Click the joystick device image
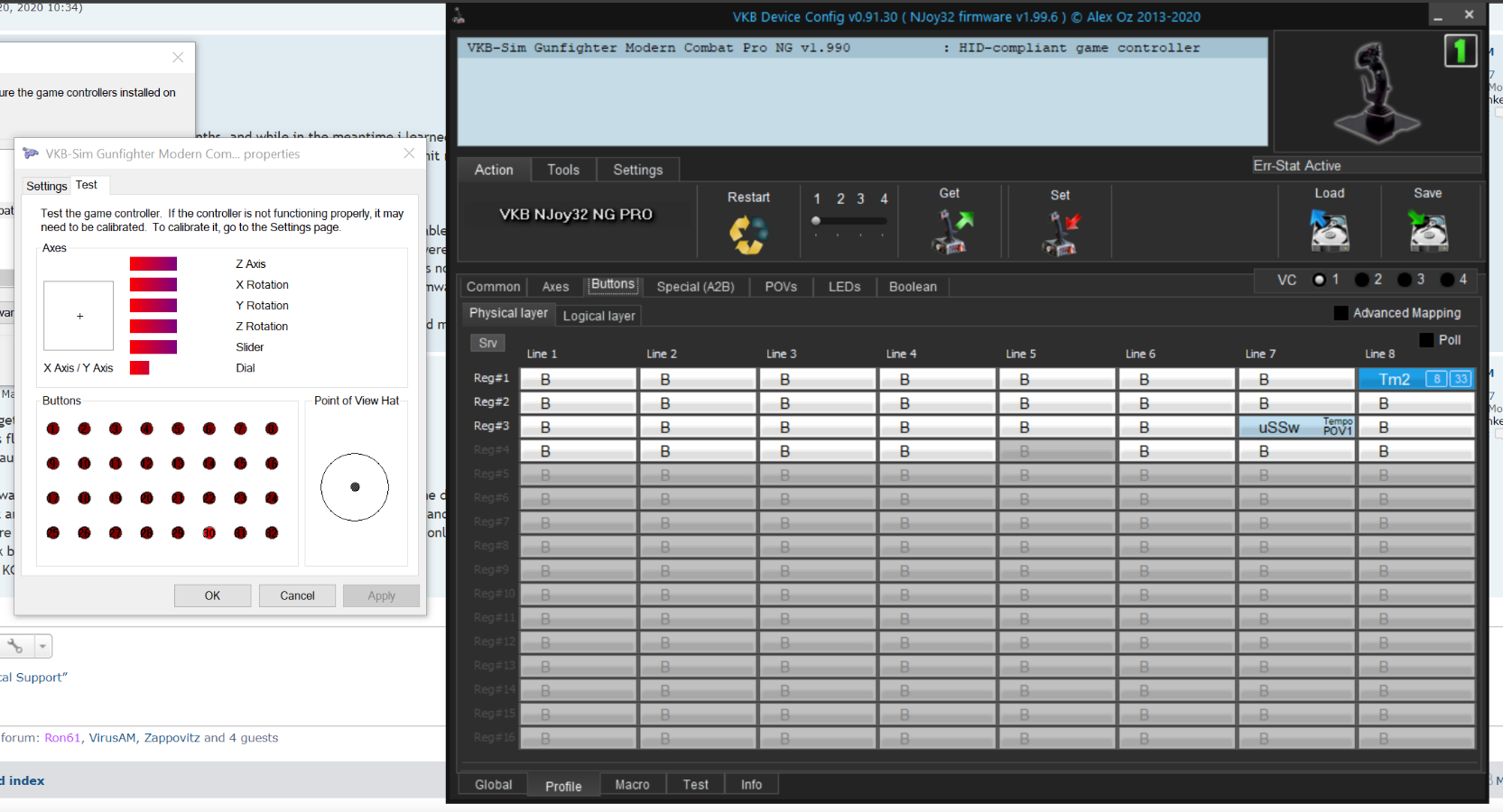 pyautogui.click(x=1378, y=92)
